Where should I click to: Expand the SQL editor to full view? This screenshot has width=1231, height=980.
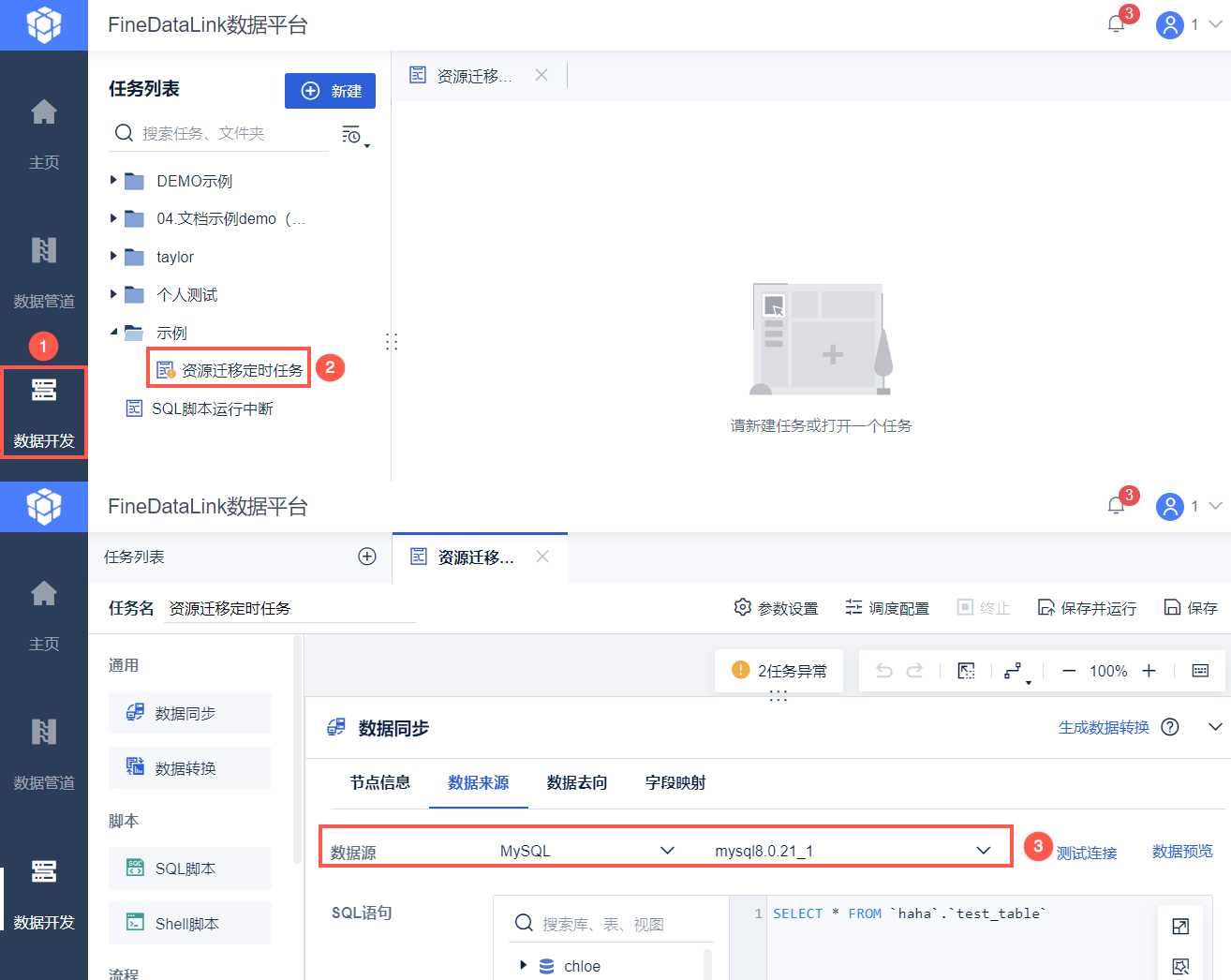point(1180,927)
